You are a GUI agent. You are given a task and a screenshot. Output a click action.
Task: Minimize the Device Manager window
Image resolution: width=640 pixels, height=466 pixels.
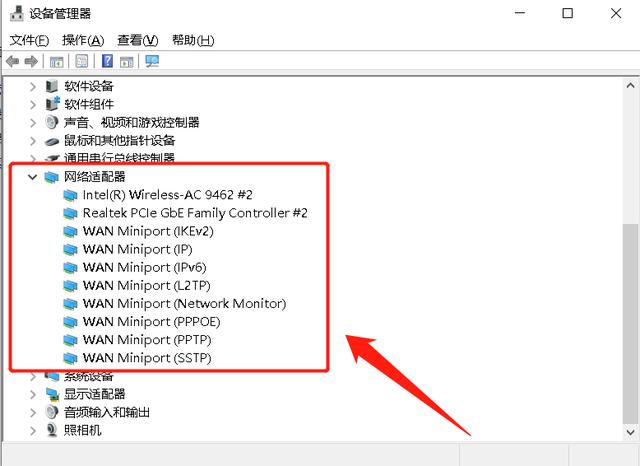click(x=520, y=13)
